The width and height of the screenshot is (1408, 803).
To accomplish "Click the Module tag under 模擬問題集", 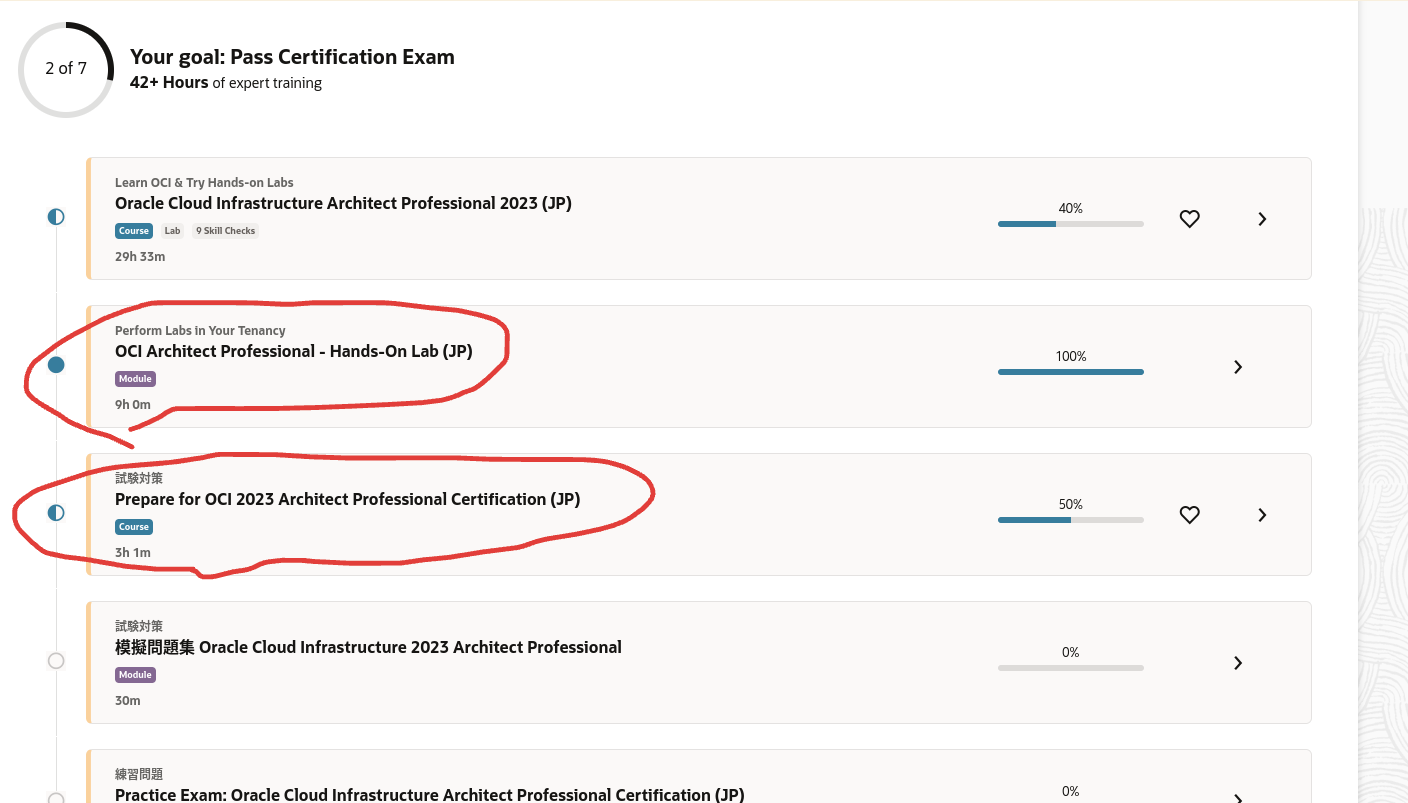I will click(x=135, y=675).
